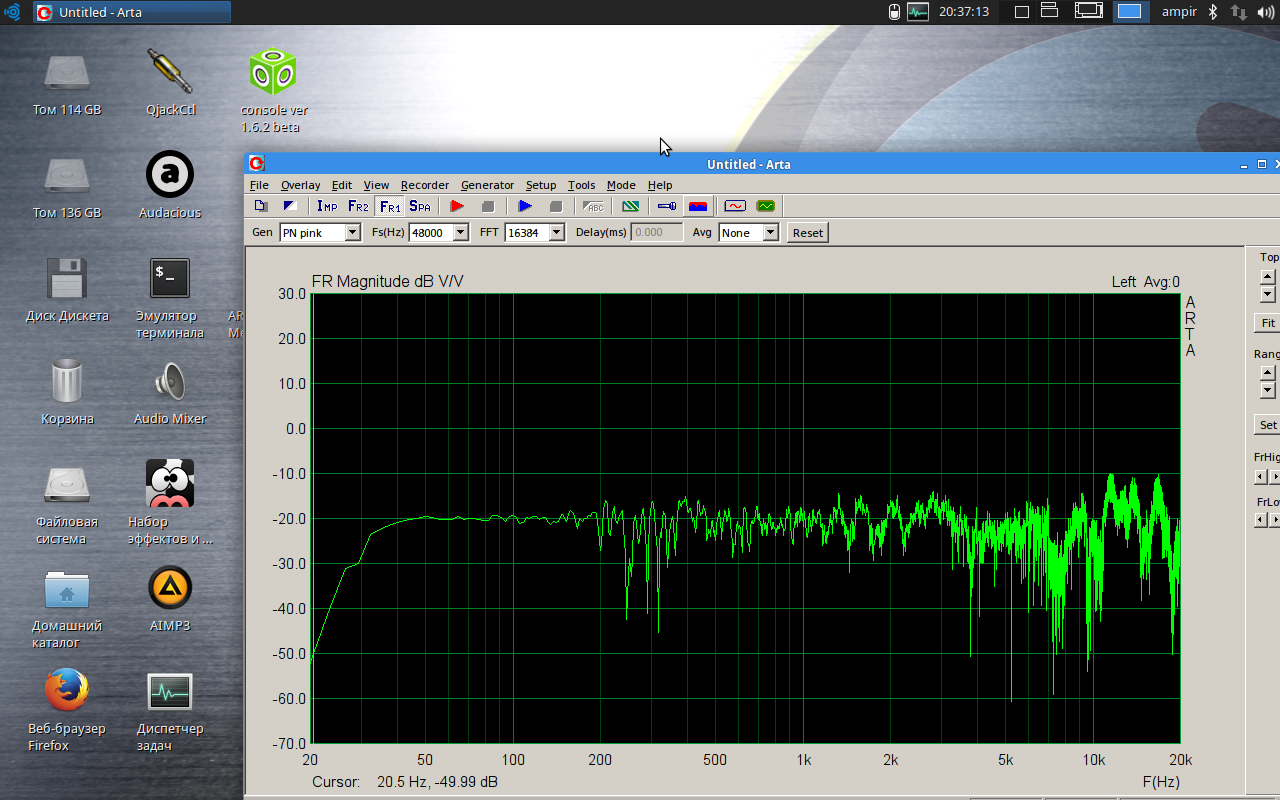Screen dimensions: 1280x800
Task: Click the New file toolbar icon
Action: (x=261, y=206)
